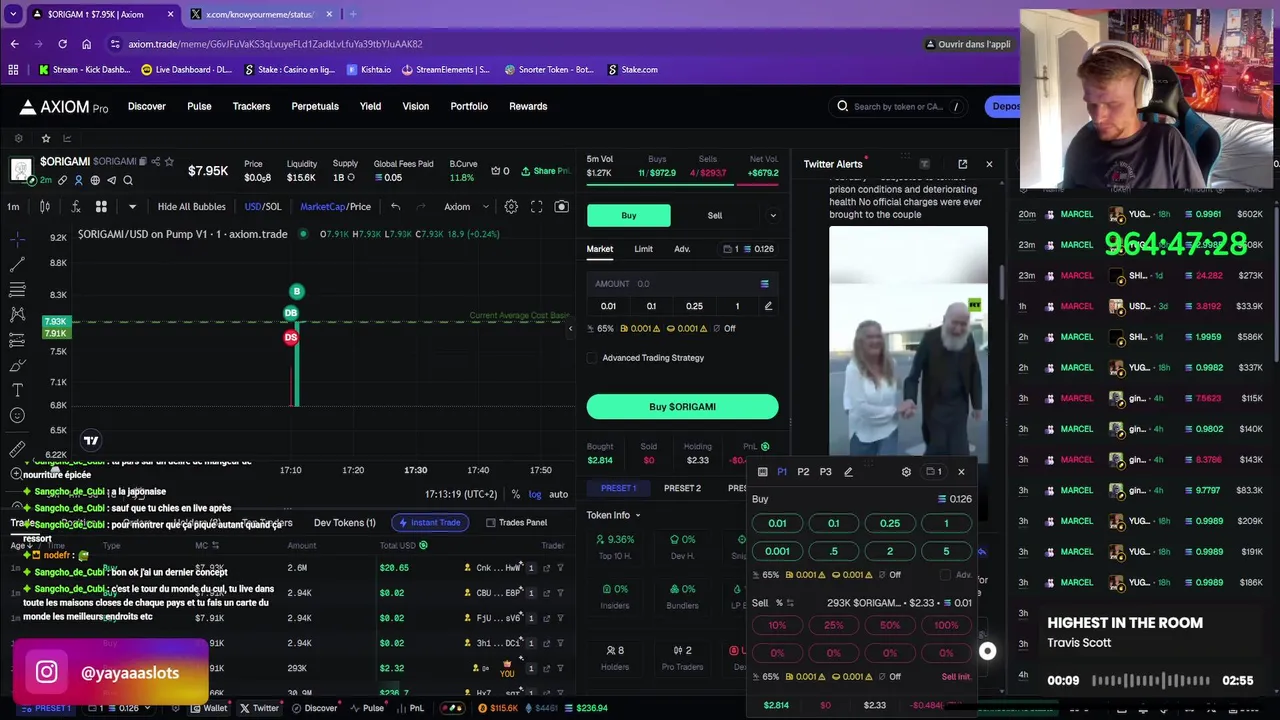Sell 100% in instant trade panel
1280x720 pixels.
point(945,625)
